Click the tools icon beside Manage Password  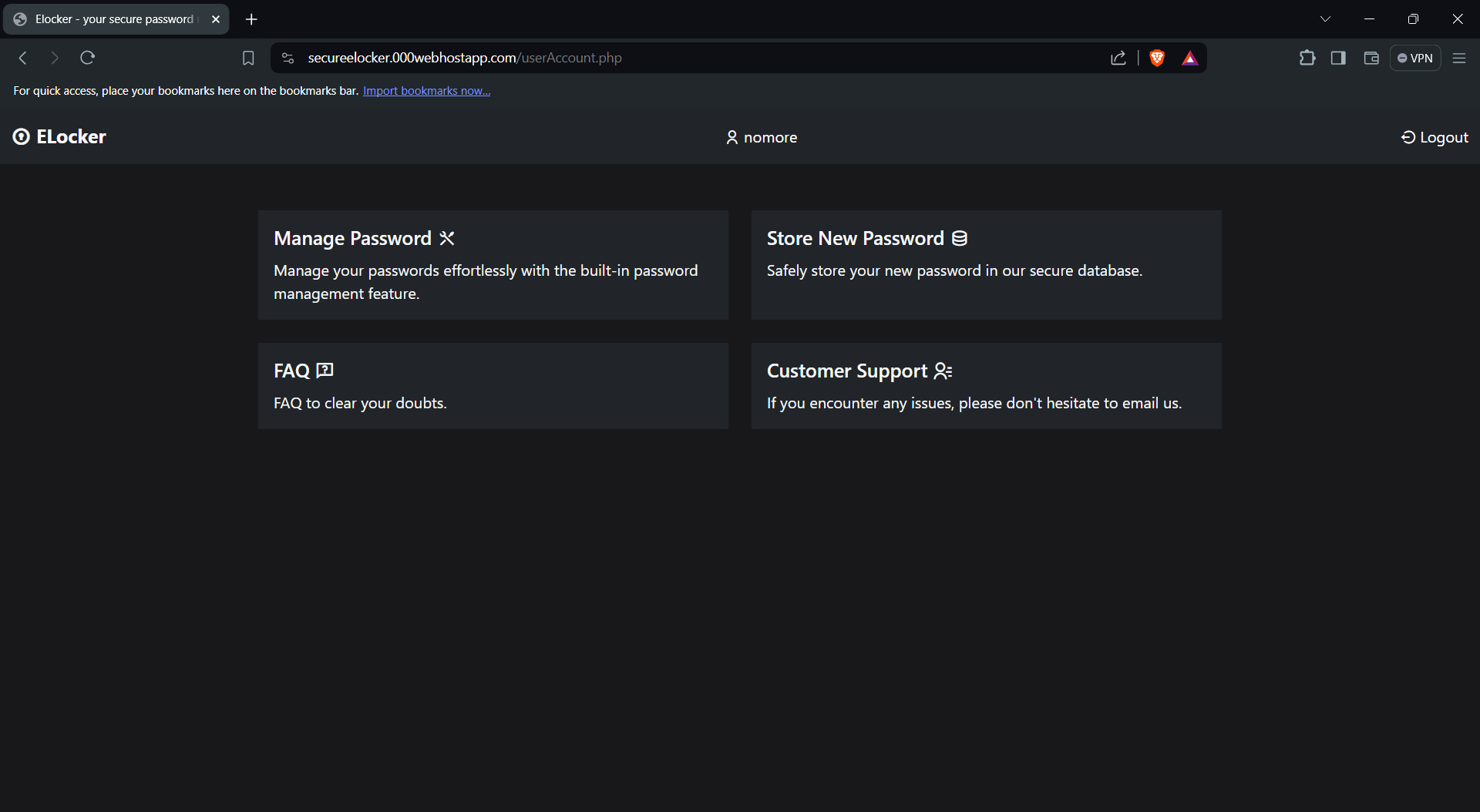point(447,238)
